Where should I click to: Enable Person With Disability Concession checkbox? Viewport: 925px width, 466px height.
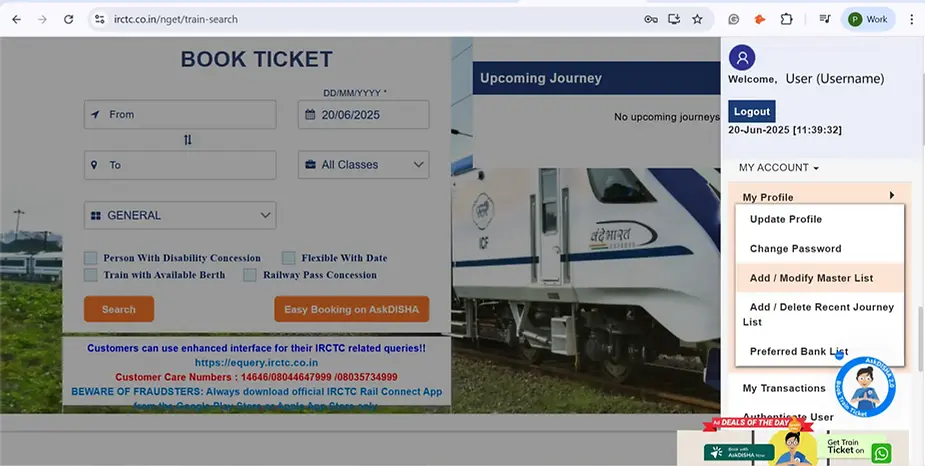point(90,258)
